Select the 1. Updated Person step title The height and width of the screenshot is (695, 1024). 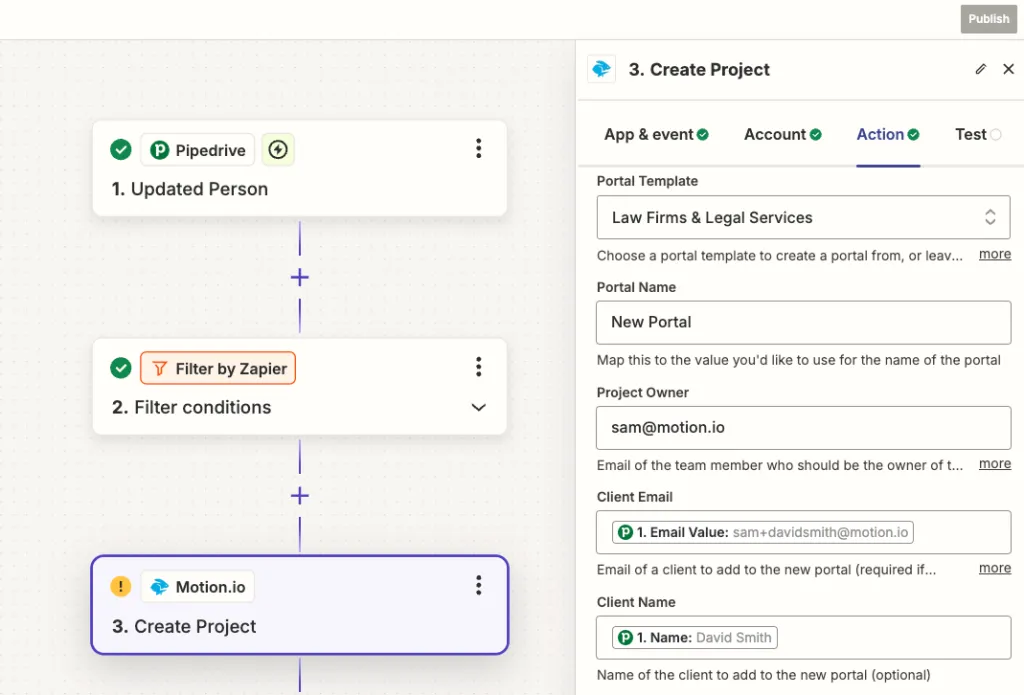(x=189, y=189)
